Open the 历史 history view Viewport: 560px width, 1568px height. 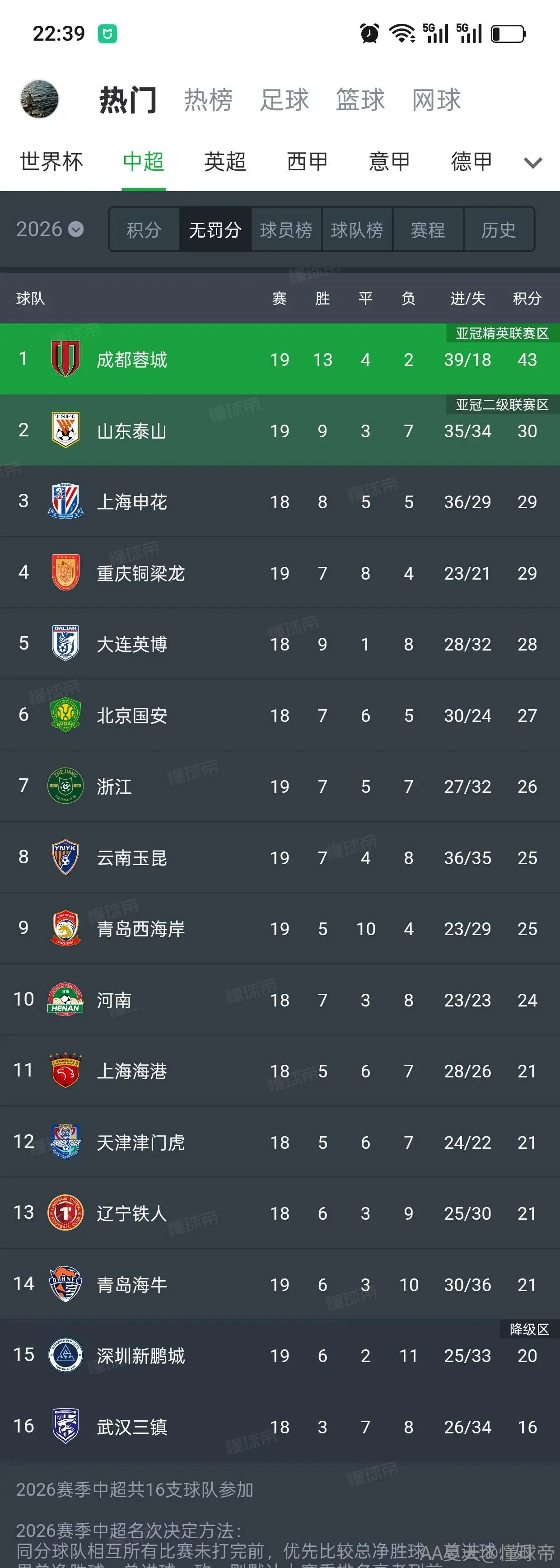pos(499,229)
